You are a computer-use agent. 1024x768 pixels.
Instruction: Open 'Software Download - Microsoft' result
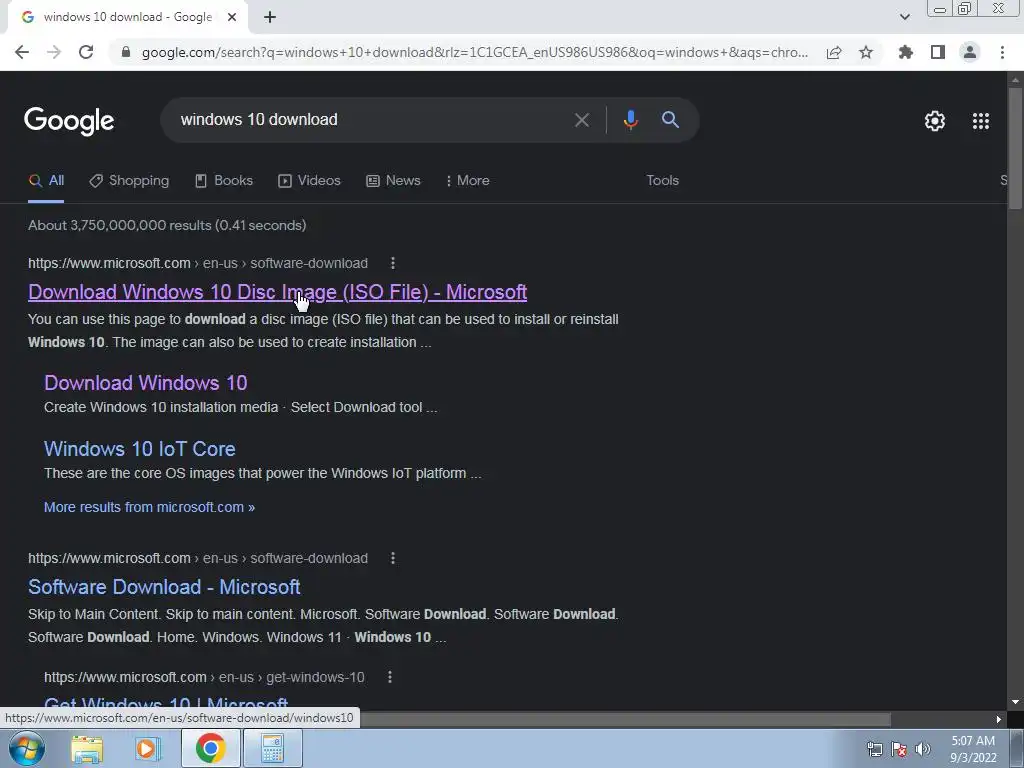[164, 587]
